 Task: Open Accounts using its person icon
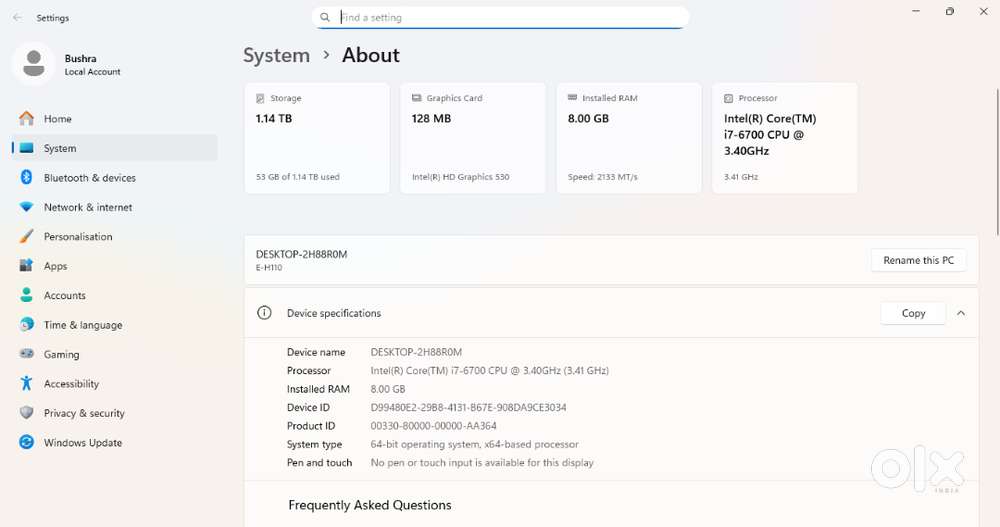pyautogui.click(x=26, y=296)
